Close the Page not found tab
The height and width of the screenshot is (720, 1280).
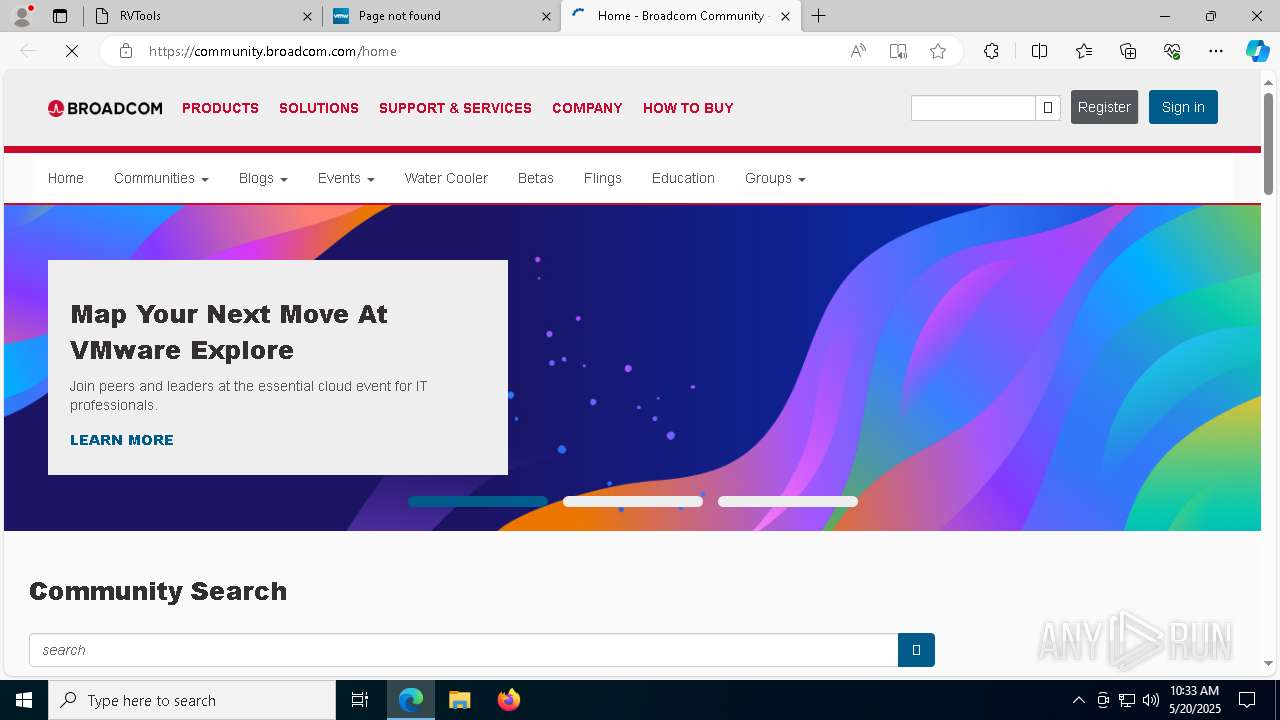546,16
